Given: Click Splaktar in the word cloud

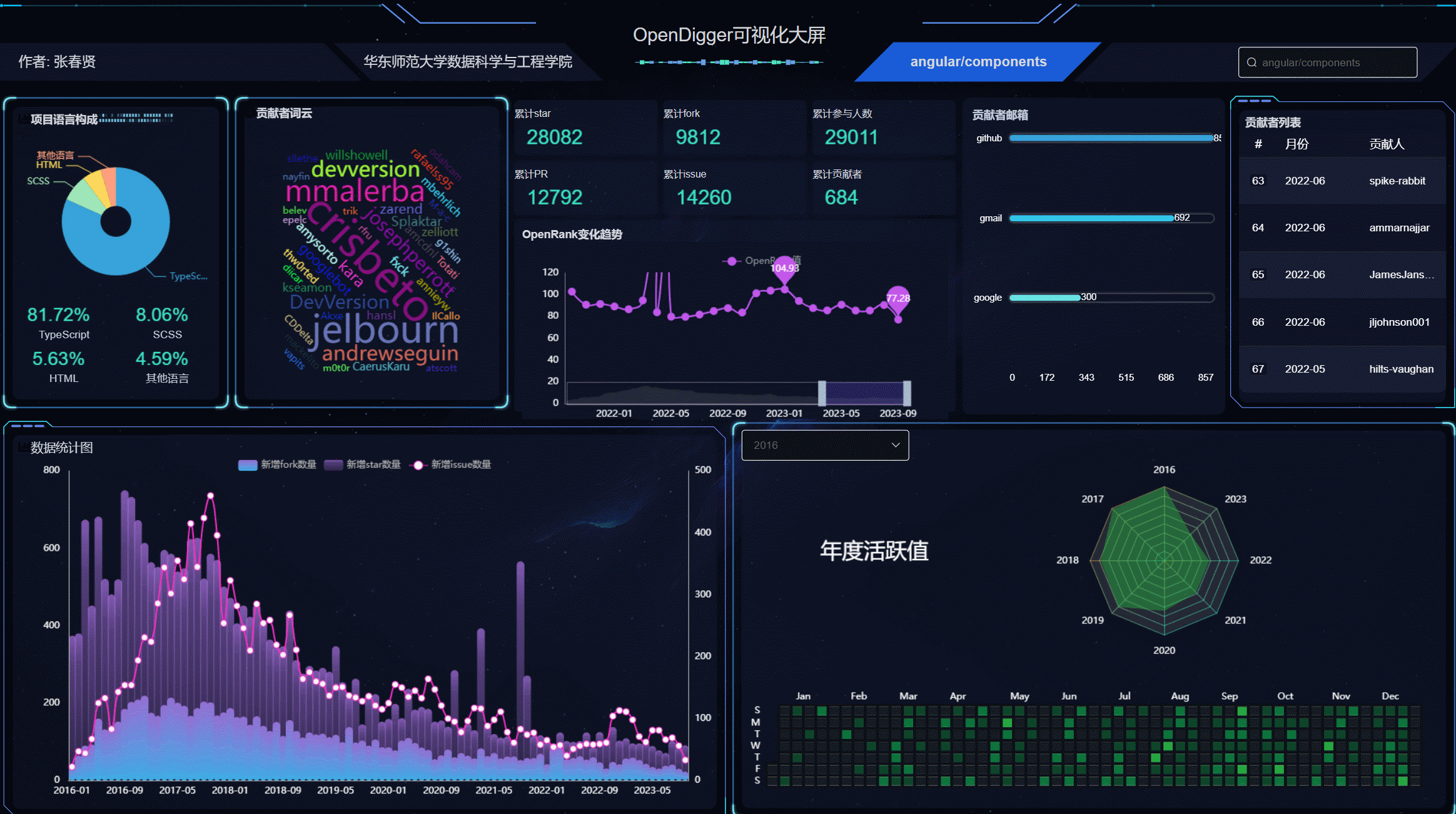Looking at the screenshot, I should tap(416, 221).
